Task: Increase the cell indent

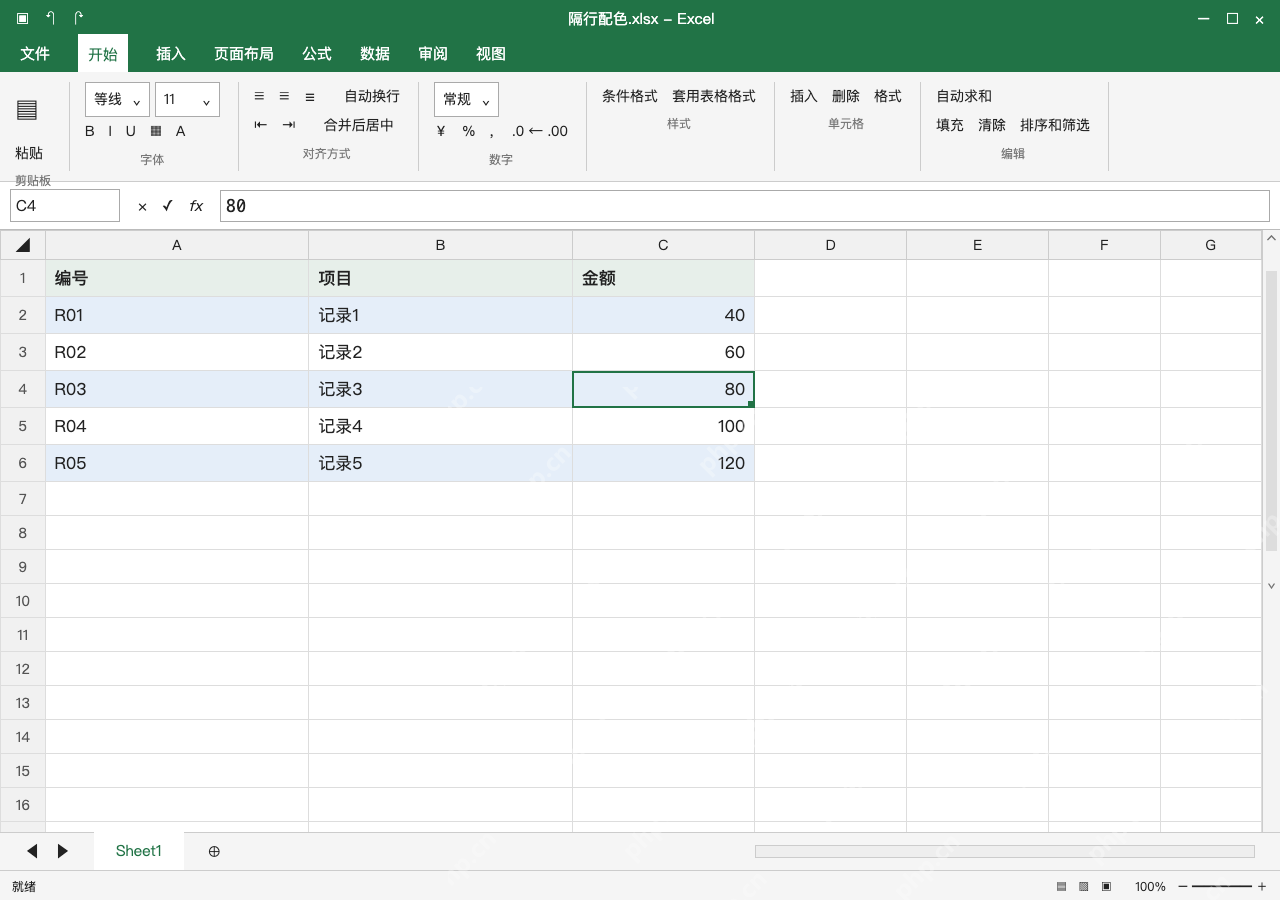Action: tap(289, 125)
